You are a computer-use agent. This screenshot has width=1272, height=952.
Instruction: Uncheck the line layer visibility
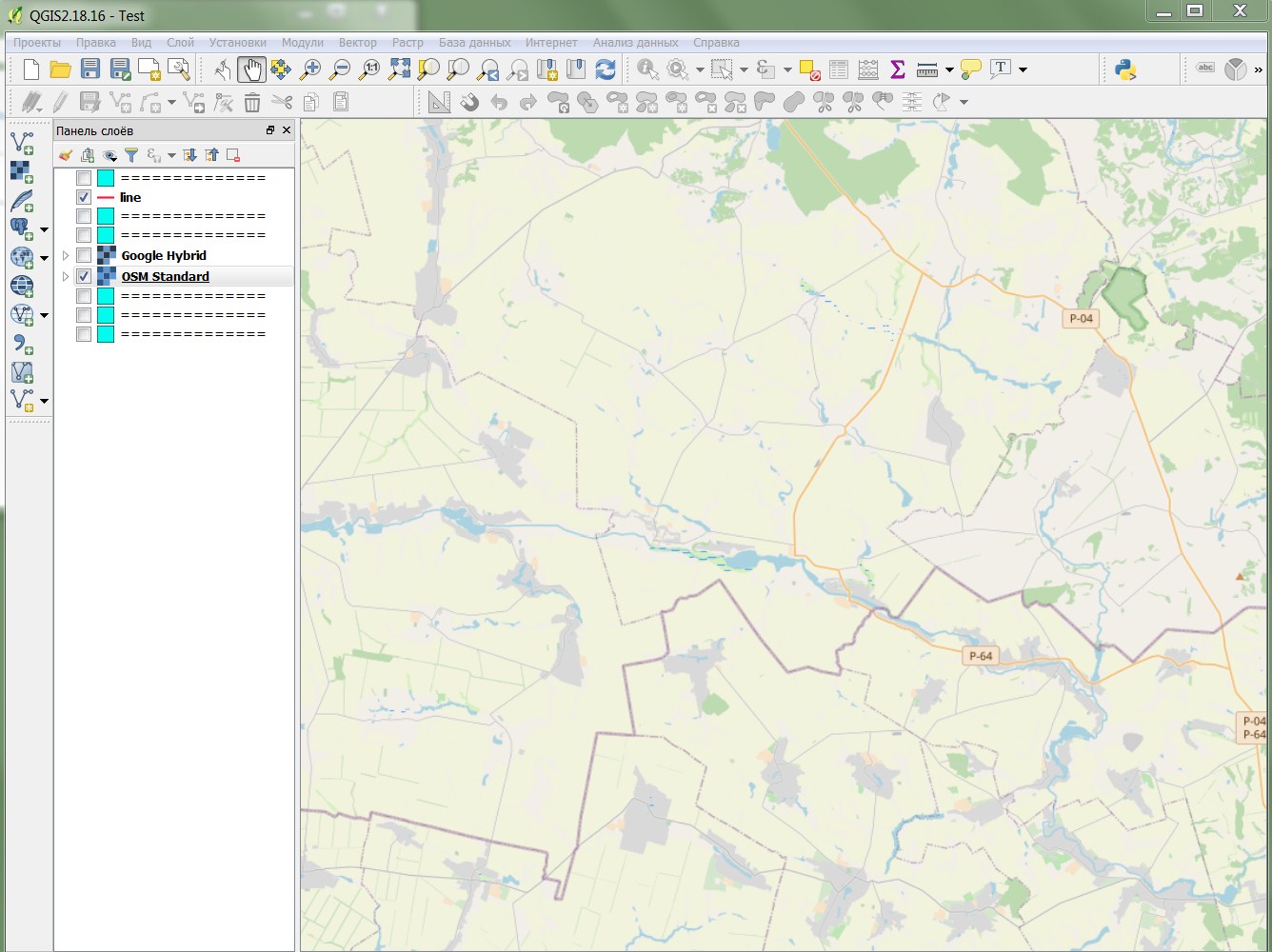[x=84, y=197]
